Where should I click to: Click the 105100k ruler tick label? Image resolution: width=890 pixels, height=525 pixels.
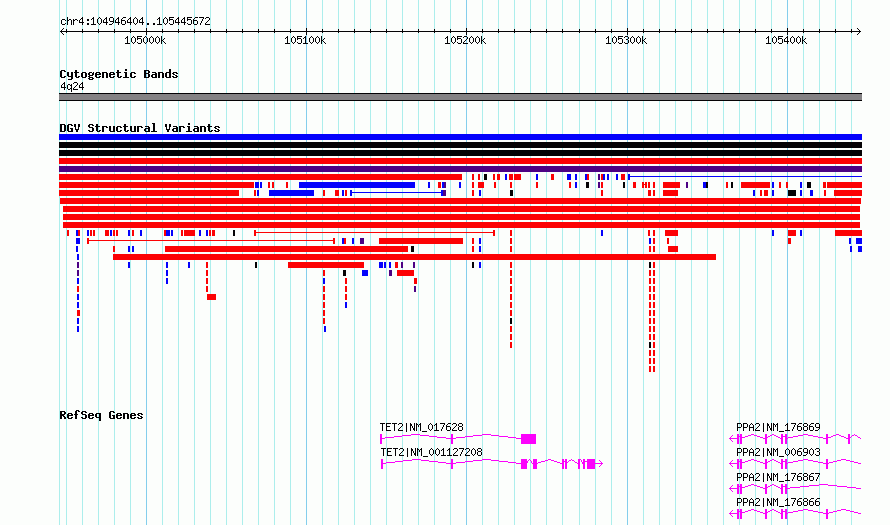tap(305, 40)
